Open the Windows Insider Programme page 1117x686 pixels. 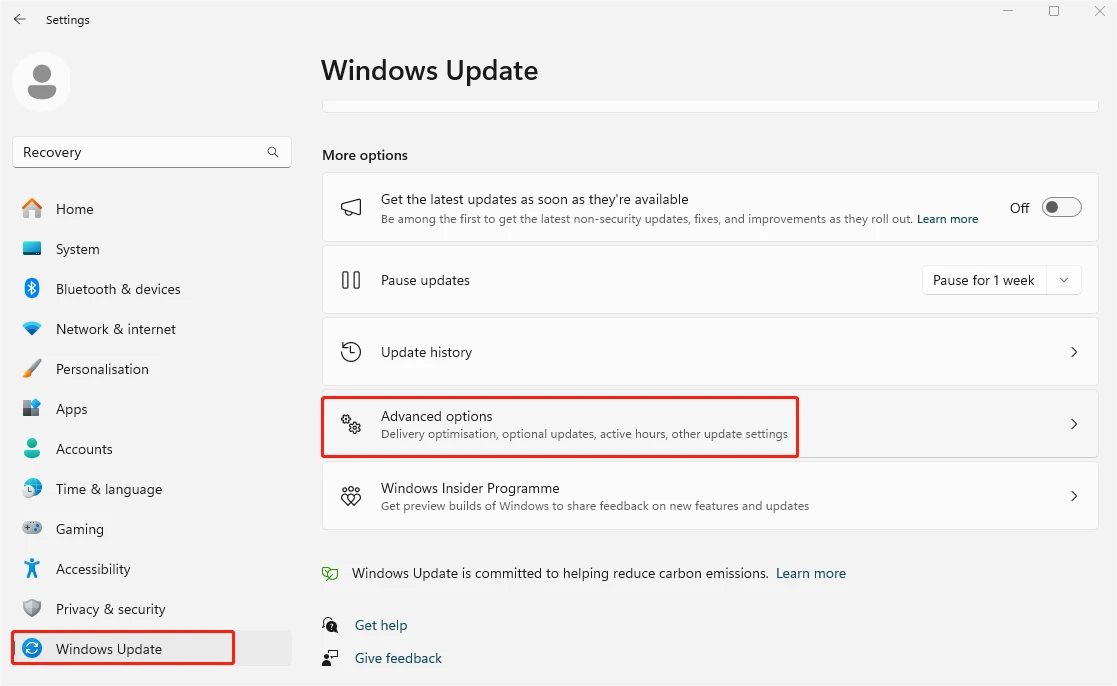tap(710, 496)
